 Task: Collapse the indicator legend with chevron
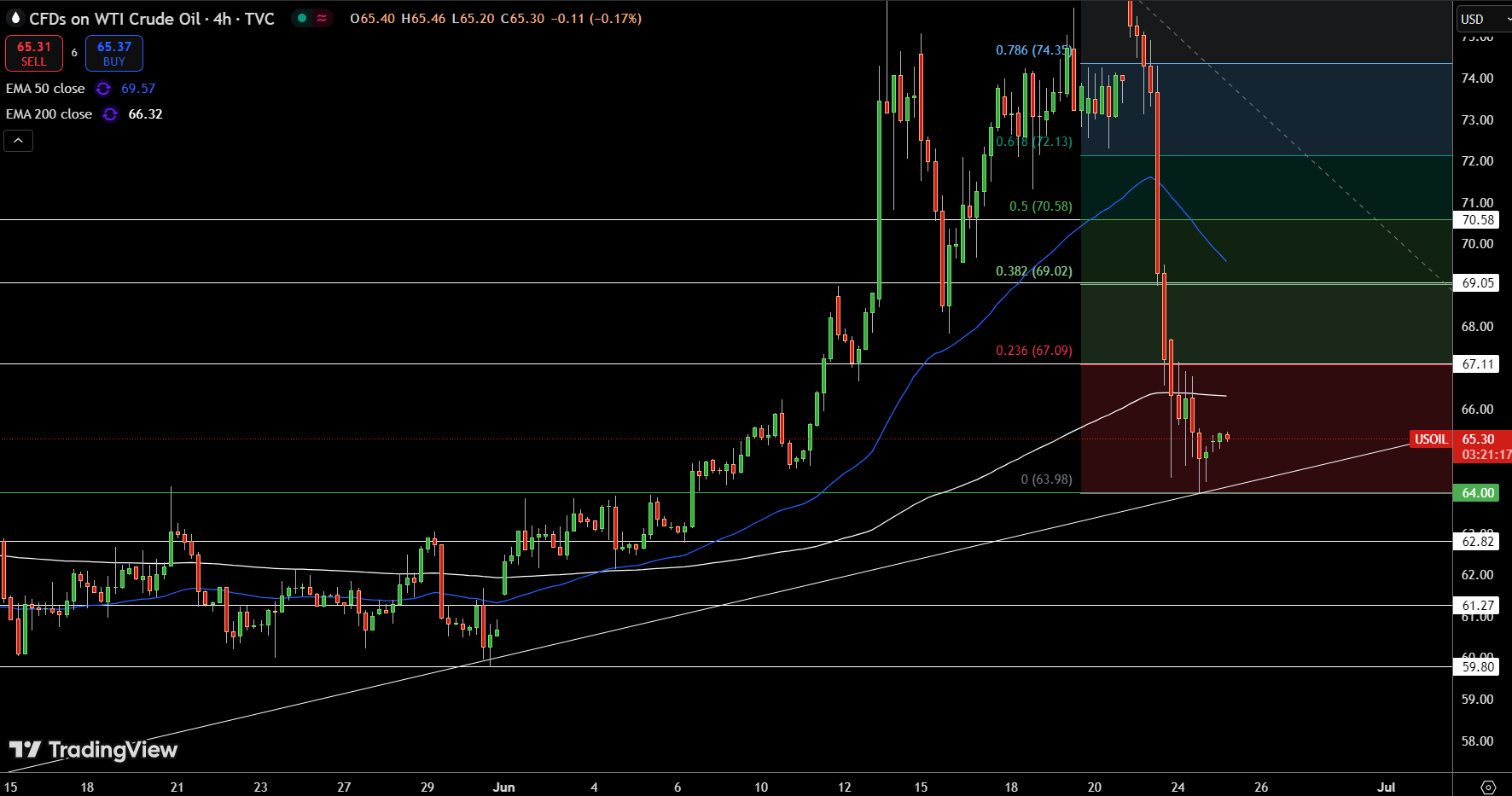click(19, 141)
